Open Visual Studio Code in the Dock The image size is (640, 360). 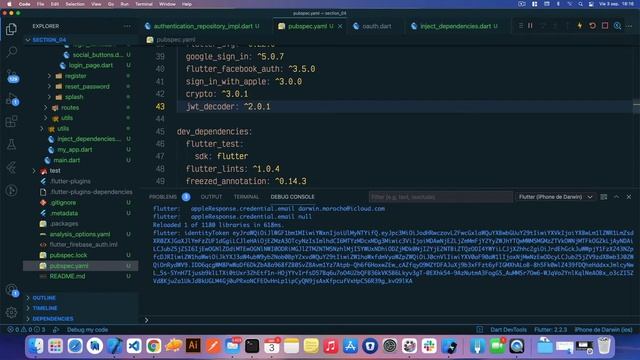134,346
